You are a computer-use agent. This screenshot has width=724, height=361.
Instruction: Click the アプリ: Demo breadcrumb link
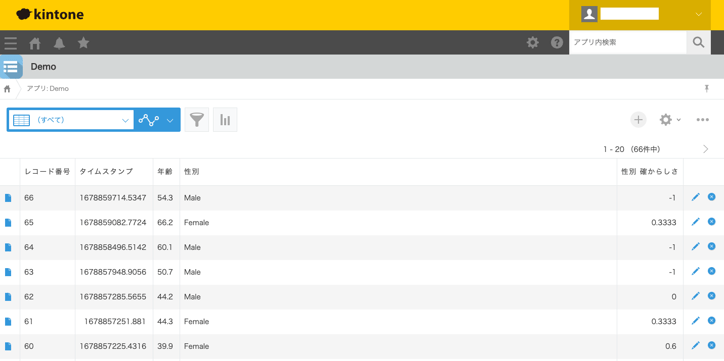48,89
